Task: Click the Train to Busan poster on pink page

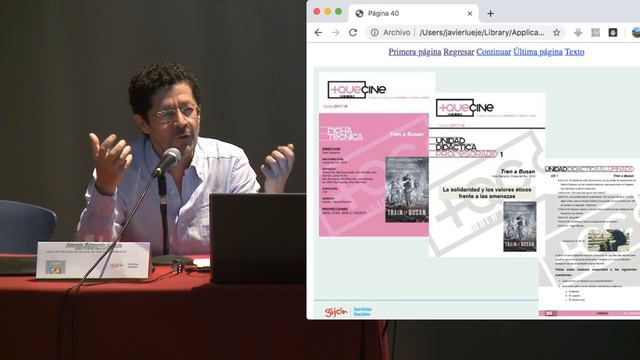Action: point(407,189)
